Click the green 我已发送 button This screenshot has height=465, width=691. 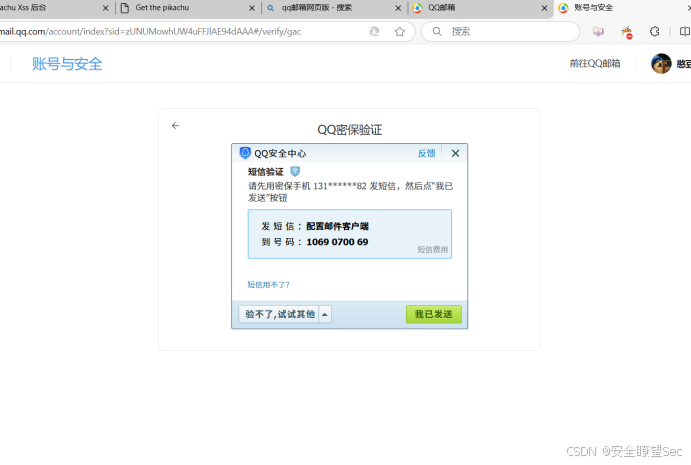click(x=434, y=314)
